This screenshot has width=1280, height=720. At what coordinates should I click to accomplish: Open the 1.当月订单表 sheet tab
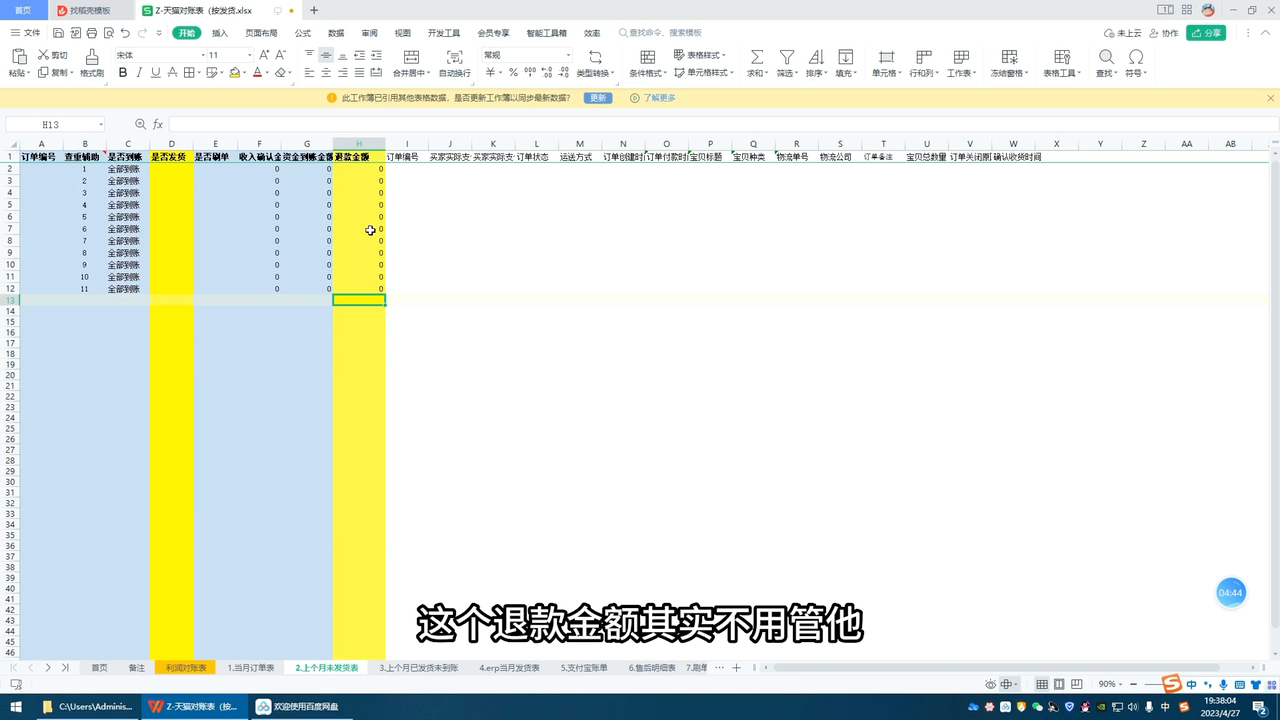coord(251,667)
